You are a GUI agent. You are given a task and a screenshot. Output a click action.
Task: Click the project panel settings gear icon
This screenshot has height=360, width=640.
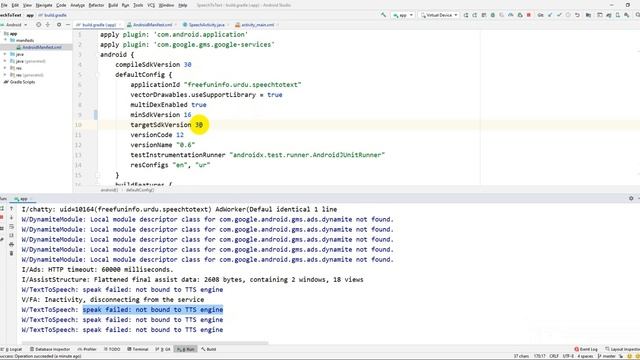[59, 25]
